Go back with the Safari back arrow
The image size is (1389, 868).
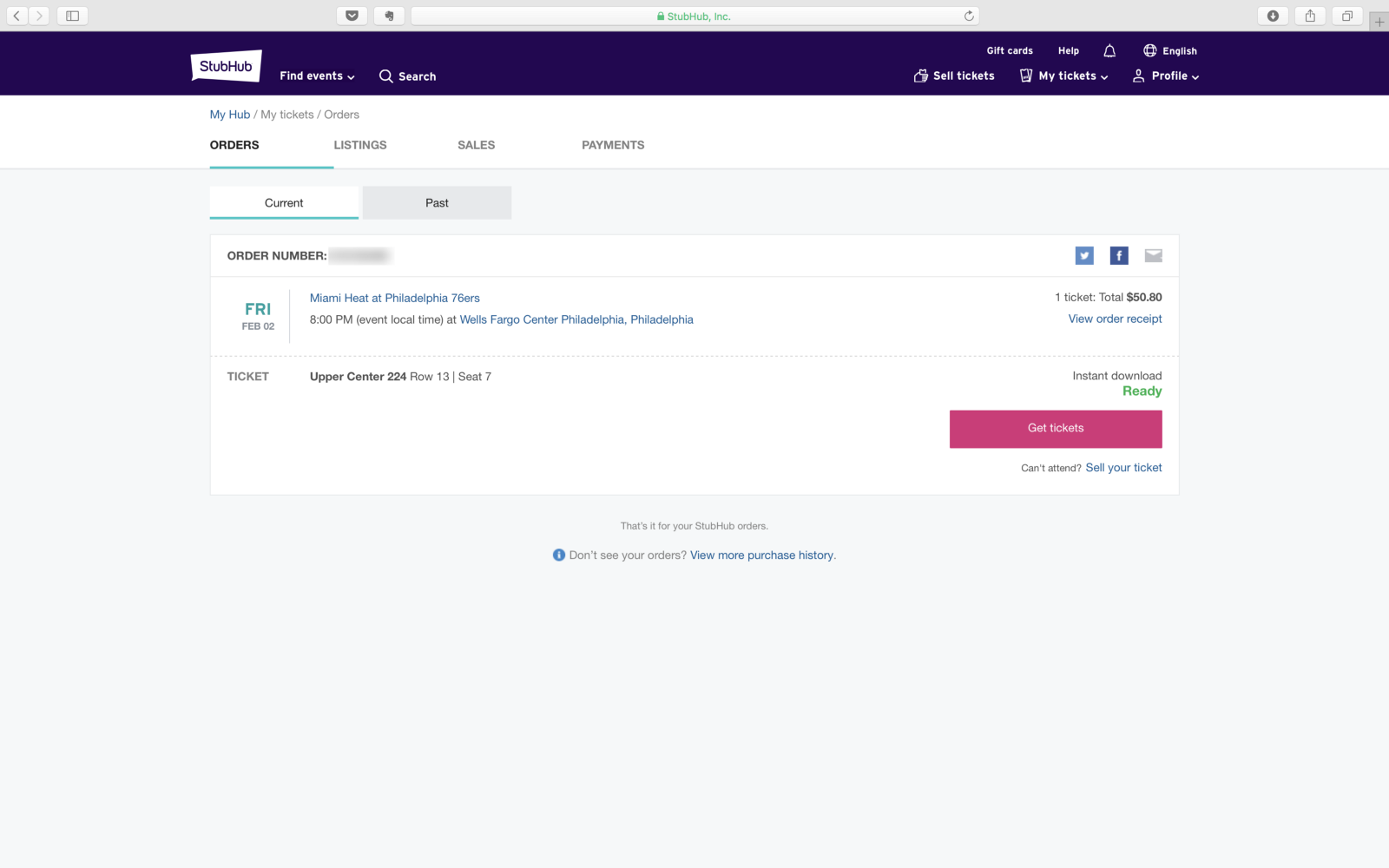pyautogui.click(x=16, y=16)
